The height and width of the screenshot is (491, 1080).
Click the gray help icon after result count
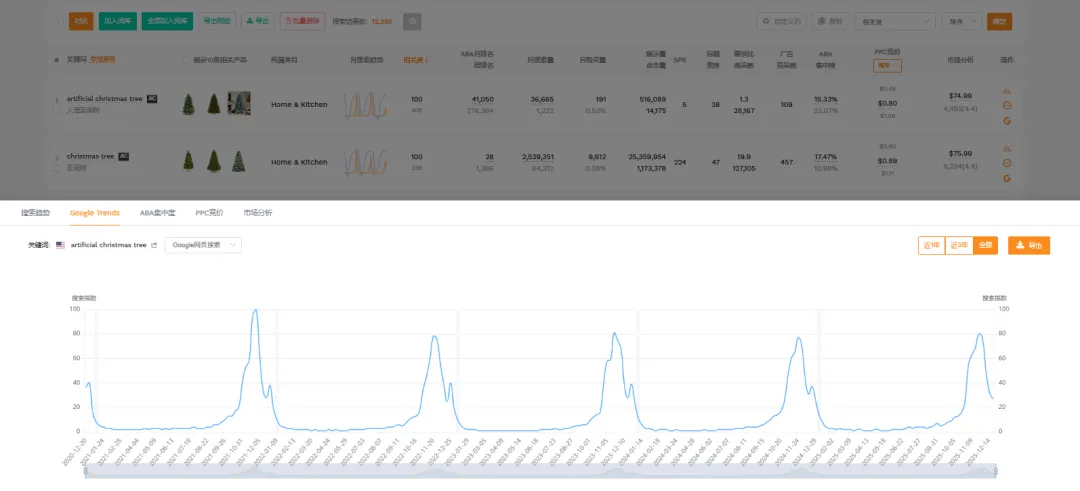pyautogui.click(x=412, y=21)
